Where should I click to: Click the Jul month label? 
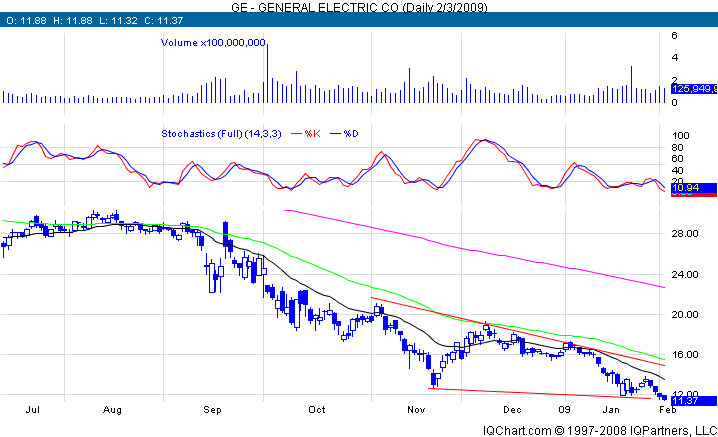click(33, 410)
